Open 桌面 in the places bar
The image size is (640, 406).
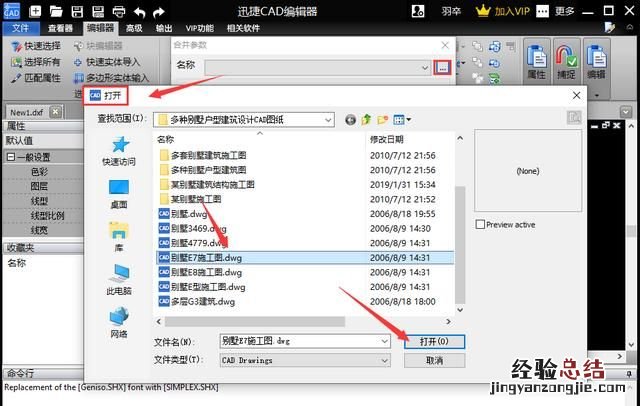pos(119,194)
